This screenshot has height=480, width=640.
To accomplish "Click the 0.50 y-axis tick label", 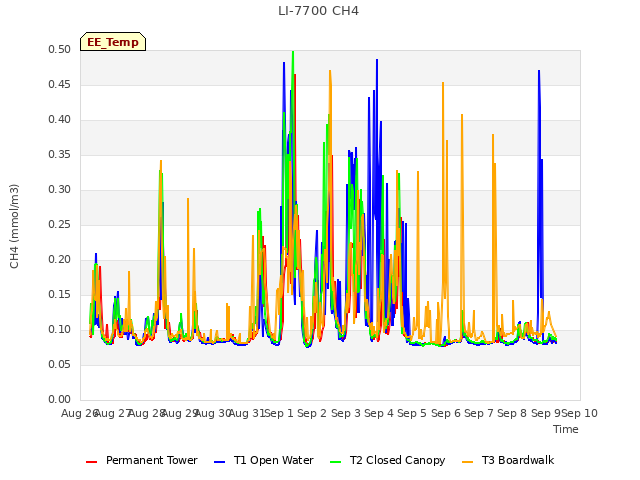I will pyautogui.click(x=60, y=49).
